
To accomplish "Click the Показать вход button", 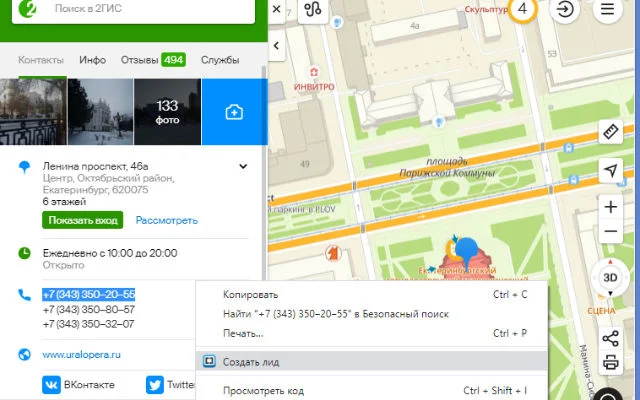I will [x=82, y=220].
